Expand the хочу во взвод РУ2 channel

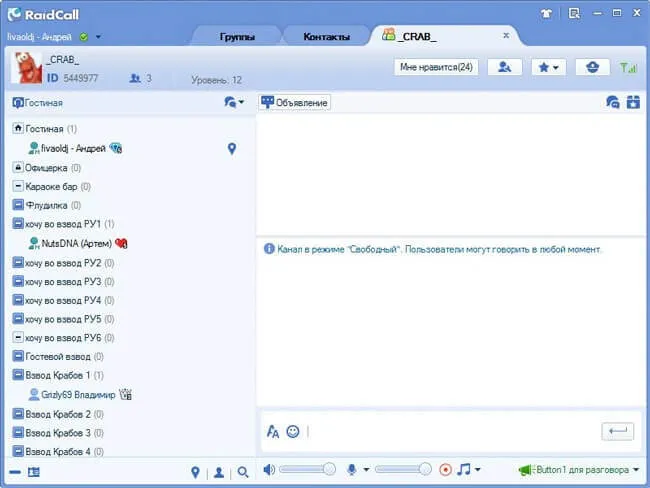coord(18,263)
